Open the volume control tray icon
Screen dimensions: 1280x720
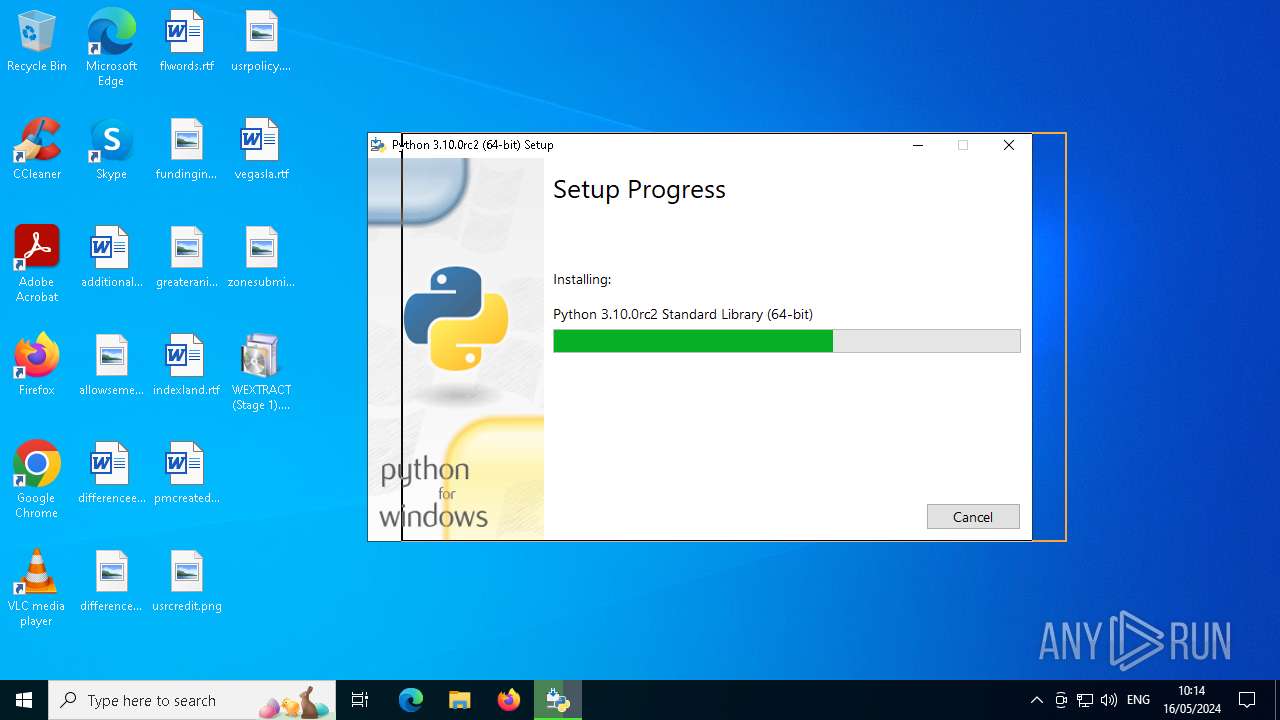pos(1109,700)
